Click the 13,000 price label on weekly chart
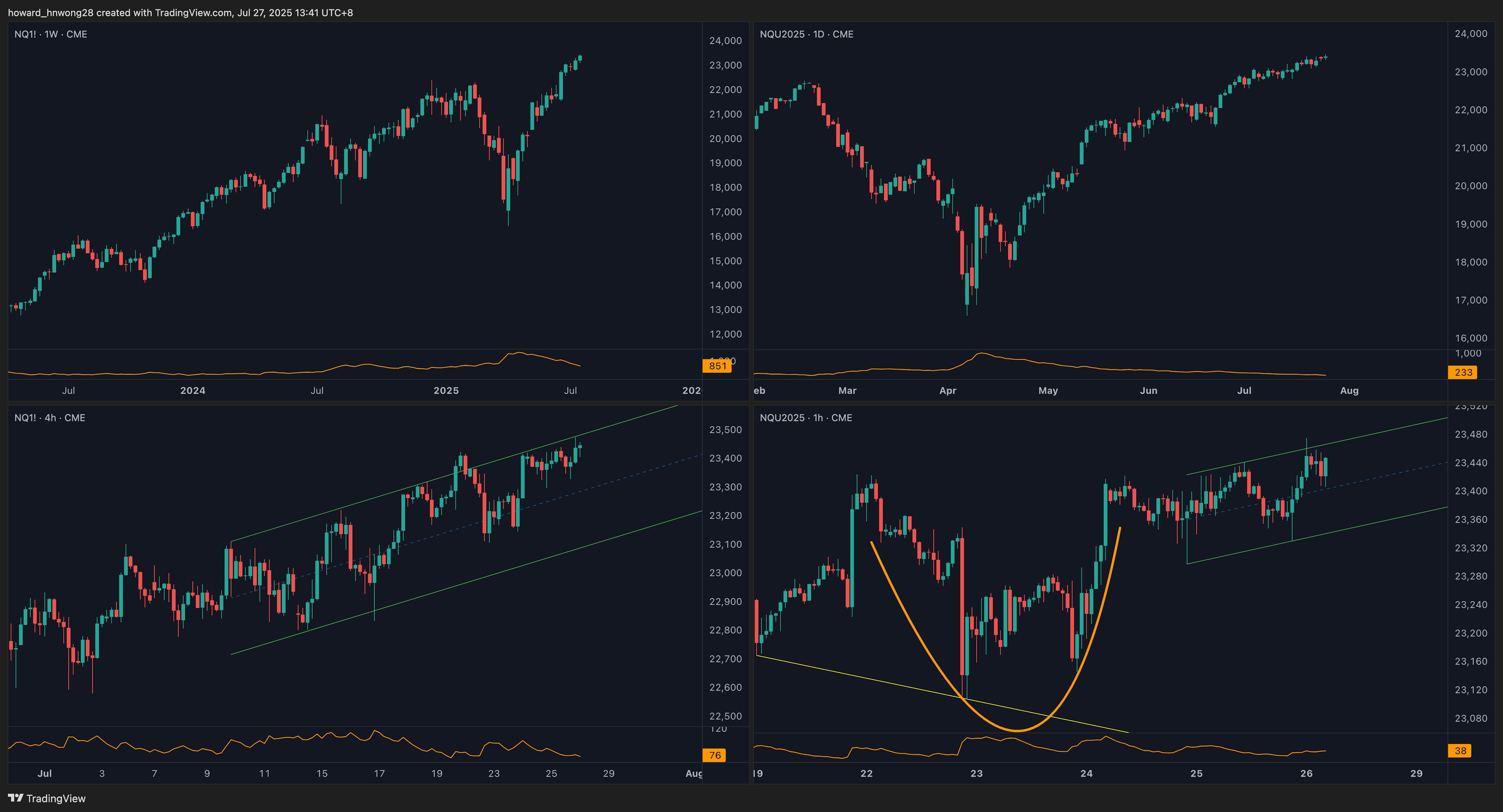1503x812 pixels. tap(725, 310)
